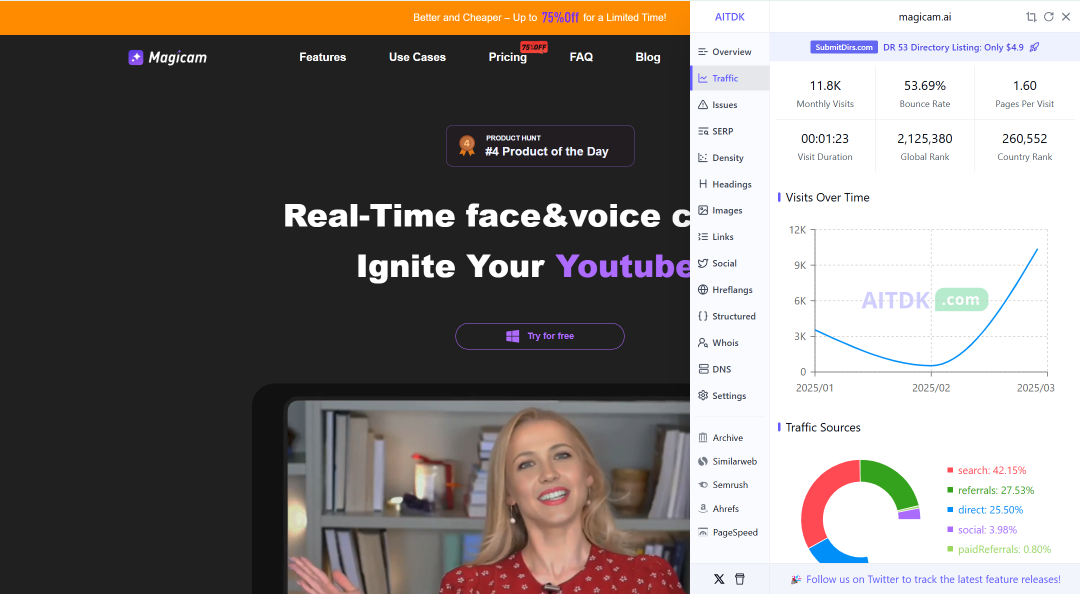Open the Pricing nav item
1080x594 pixels.
[x=508, y=57]
